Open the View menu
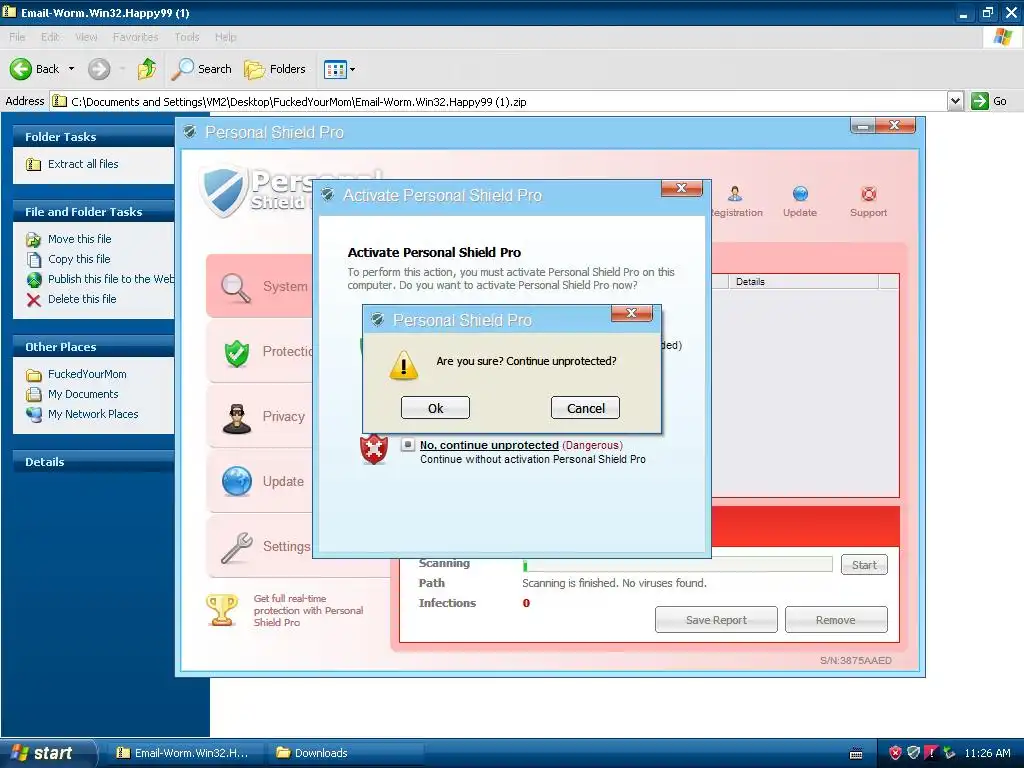The width and height of the screenshot is (1024, 768). tap(86, 37)
